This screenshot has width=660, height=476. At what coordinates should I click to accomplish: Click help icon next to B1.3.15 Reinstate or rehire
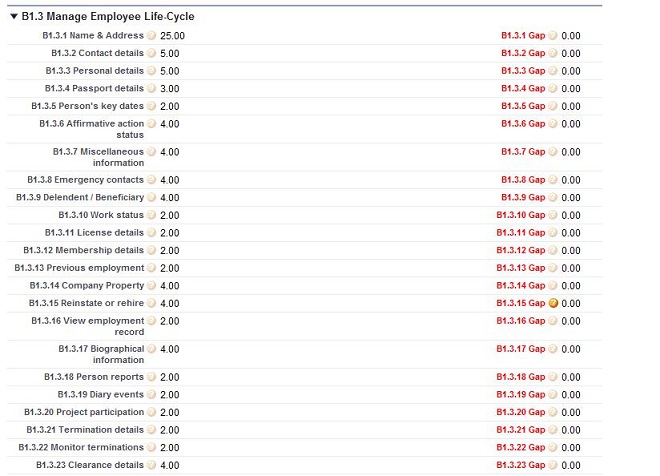point(152,303)
